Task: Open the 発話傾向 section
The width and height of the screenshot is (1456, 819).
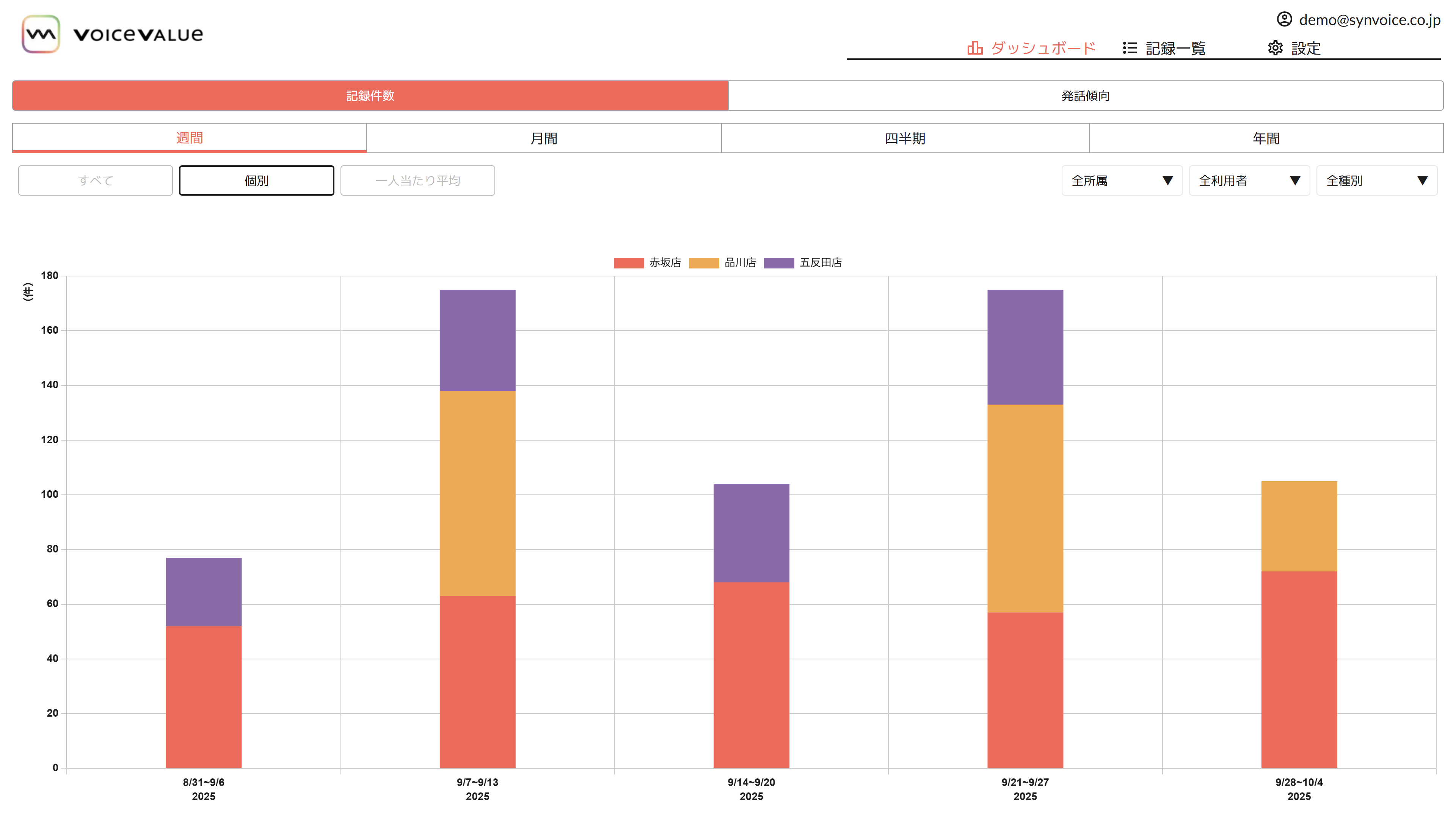Action: coord(1085,96)
